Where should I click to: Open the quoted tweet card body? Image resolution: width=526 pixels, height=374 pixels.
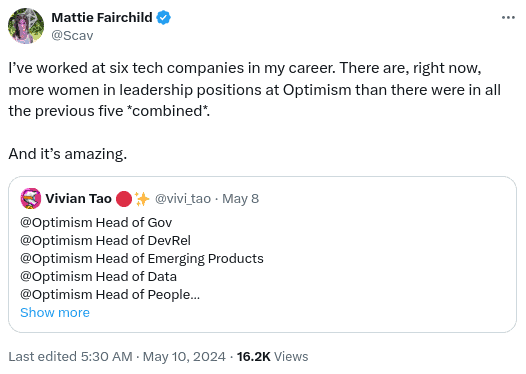[262, 255]
